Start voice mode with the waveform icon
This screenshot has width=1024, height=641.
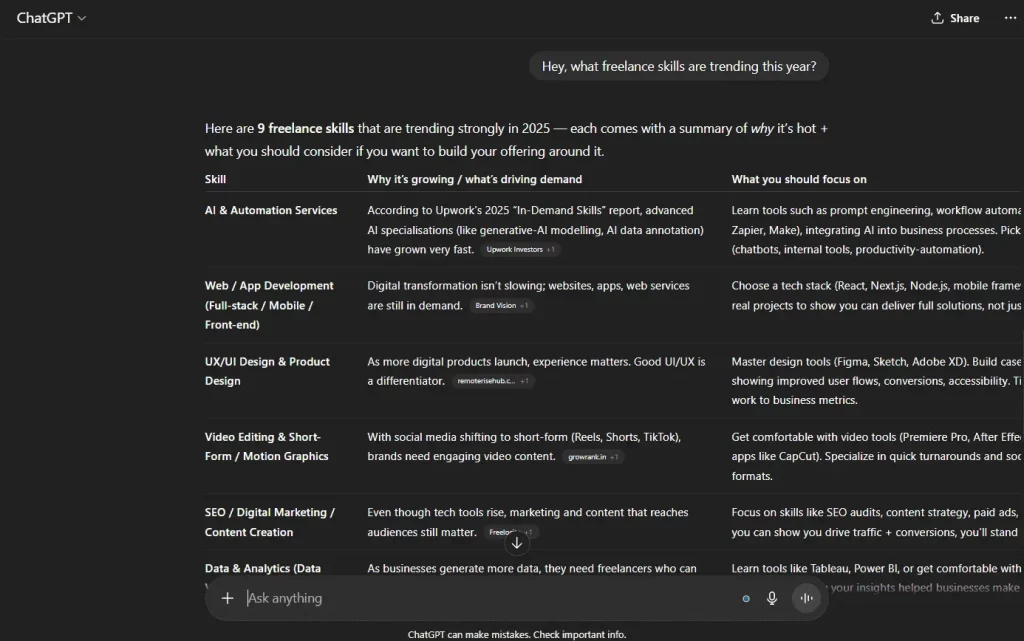tap(806, 598)
